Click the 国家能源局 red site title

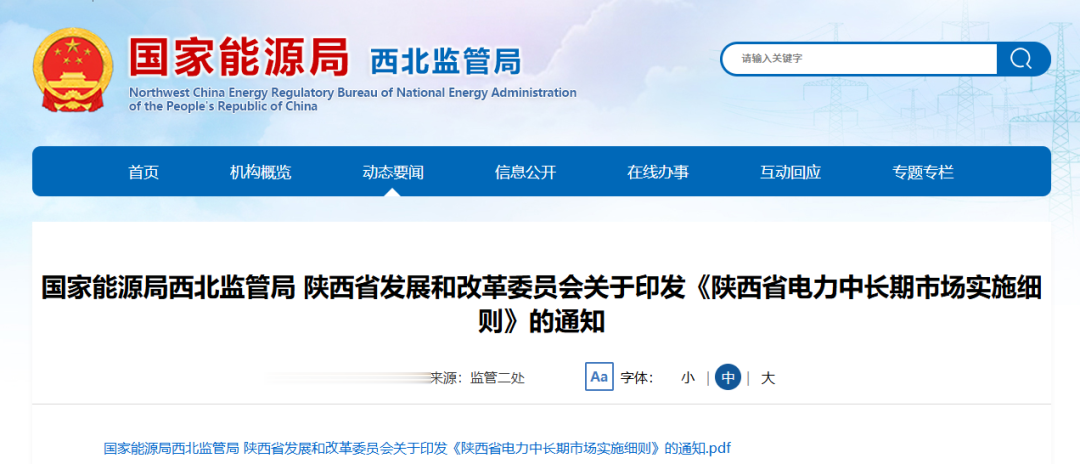point(239,55)
